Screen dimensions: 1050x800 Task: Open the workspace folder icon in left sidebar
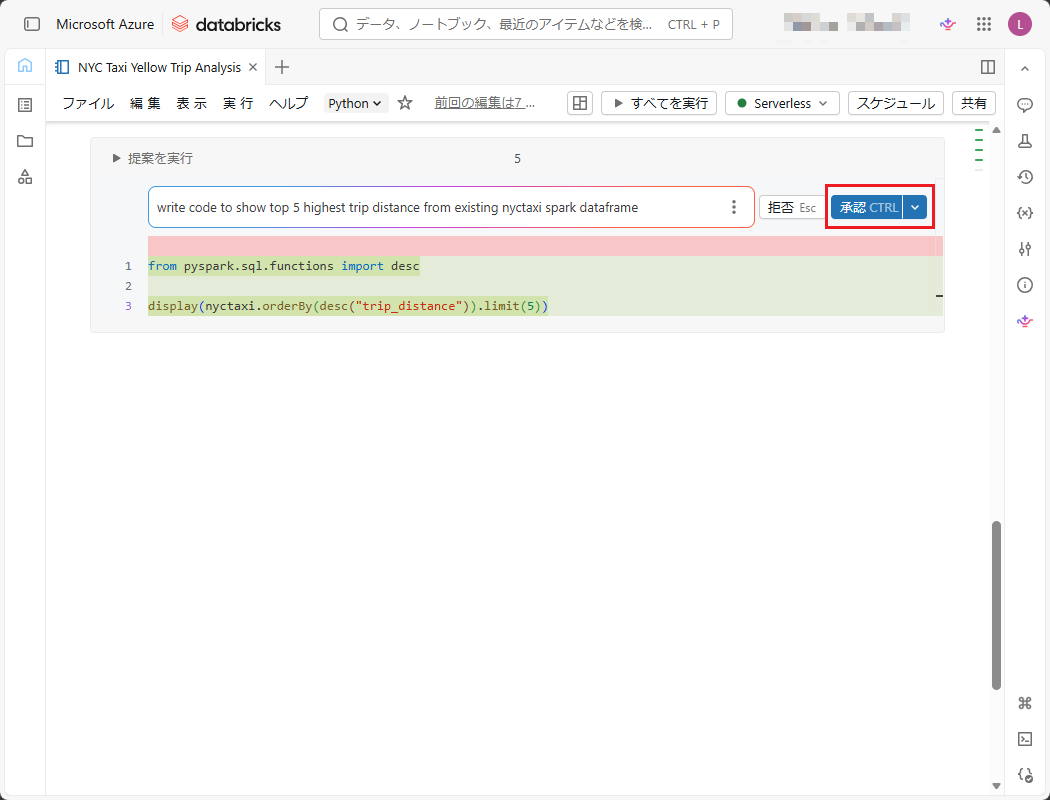click(x=25, y=141)
